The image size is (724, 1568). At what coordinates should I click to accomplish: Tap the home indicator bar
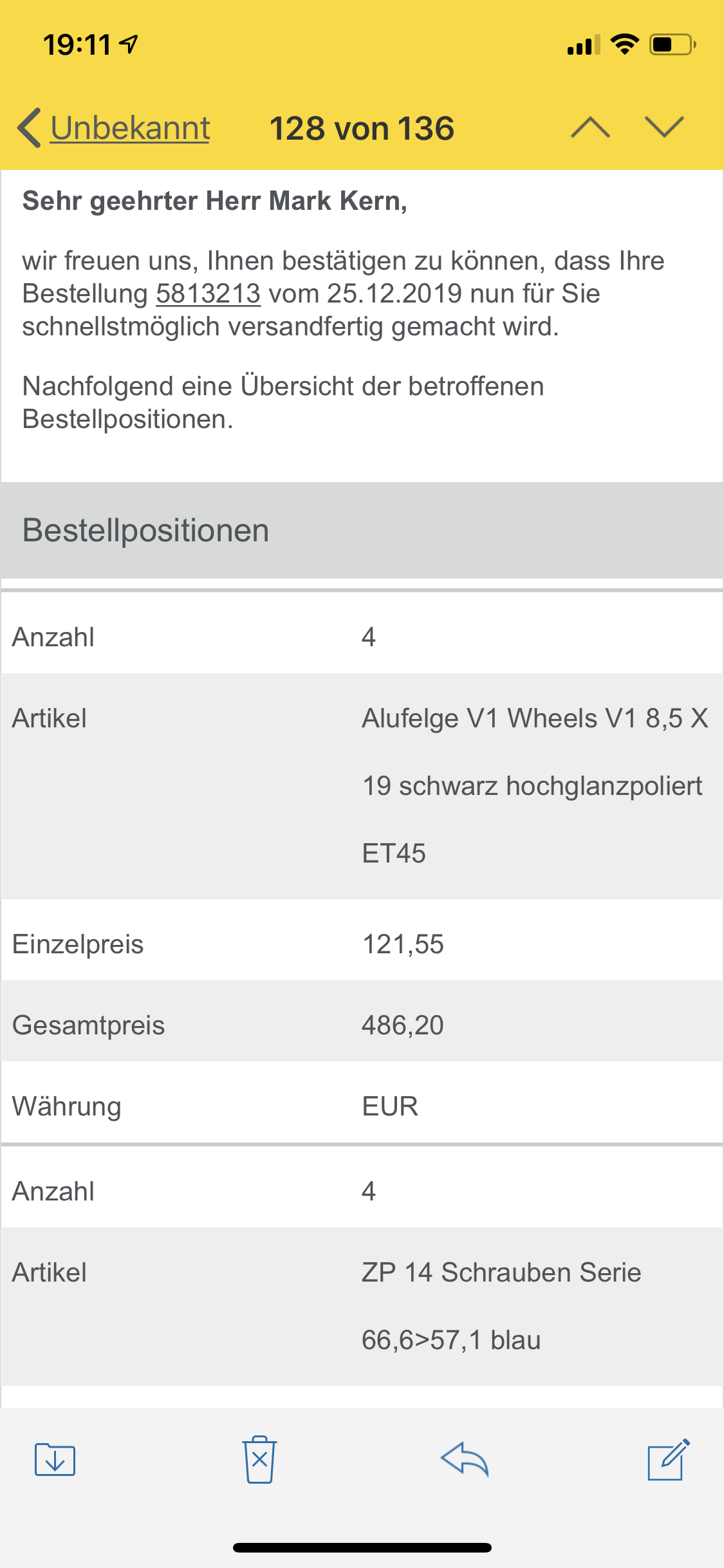[x=362, y=1547]
